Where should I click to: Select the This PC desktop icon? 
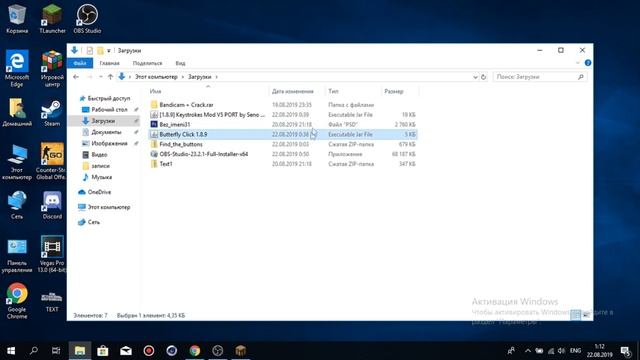point(17,161)
